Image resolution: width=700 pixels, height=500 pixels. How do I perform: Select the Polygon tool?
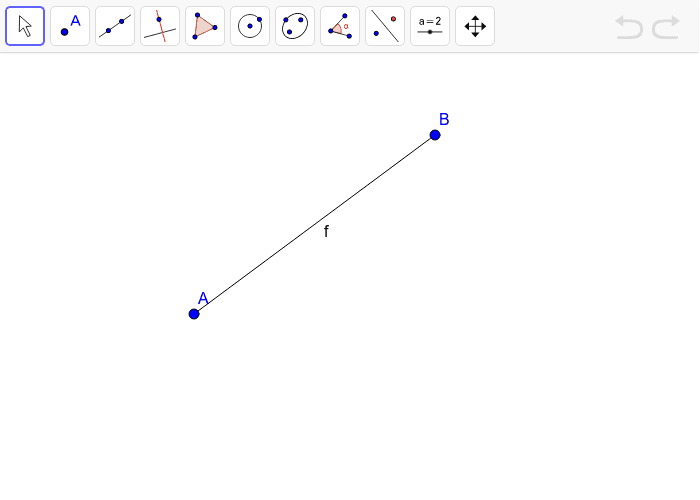click(x=205, y=26)
